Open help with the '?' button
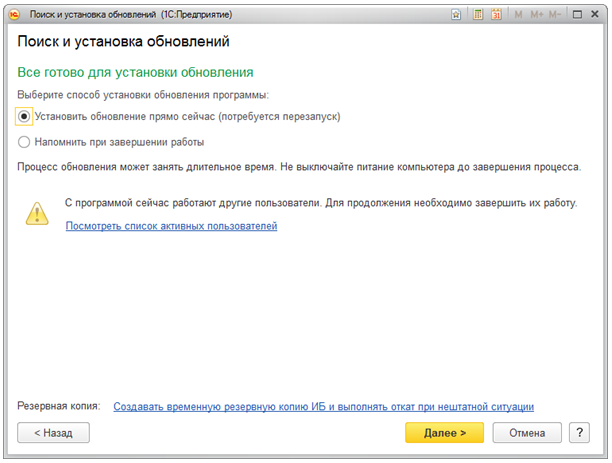 578,433
